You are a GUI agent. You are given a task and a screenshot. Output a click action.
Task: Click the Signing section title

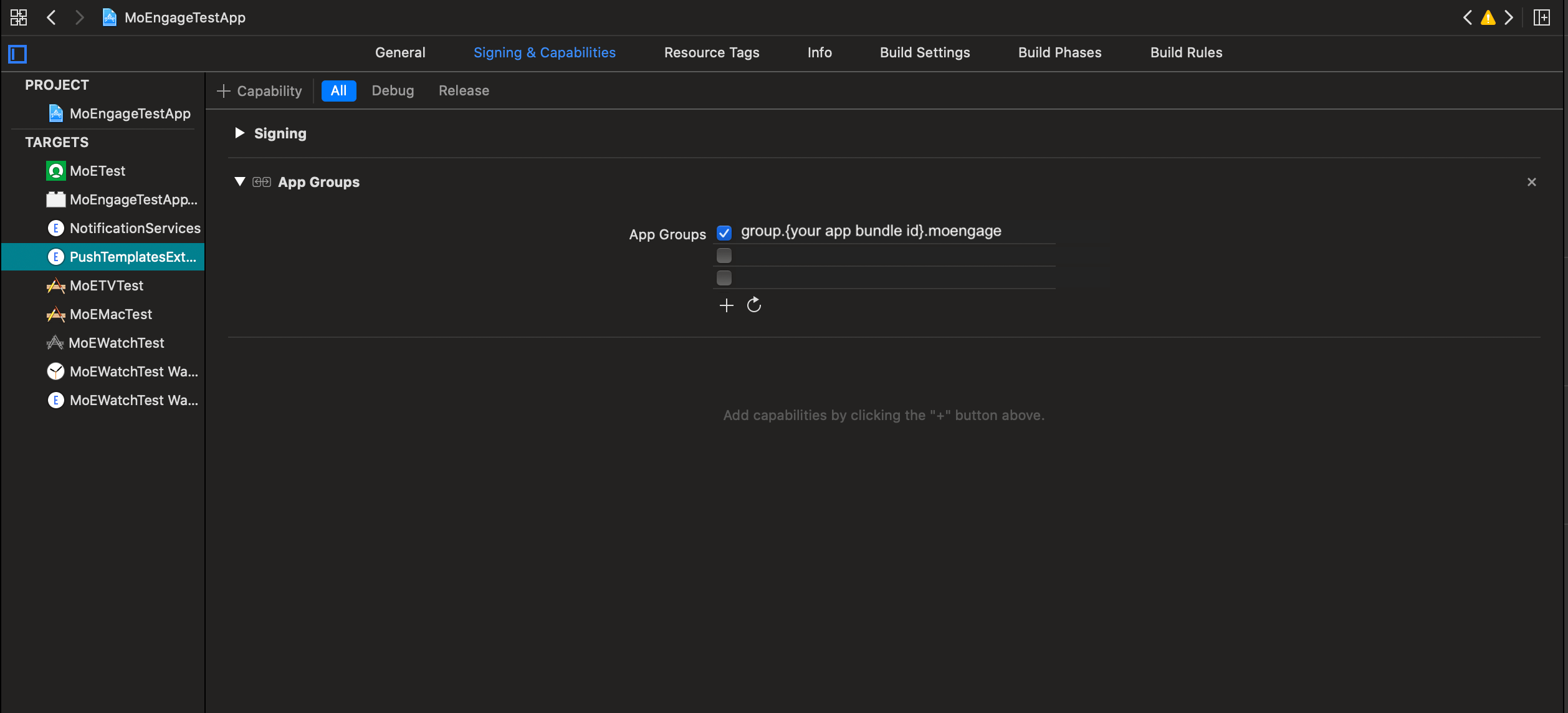click(x=280, y=133)
